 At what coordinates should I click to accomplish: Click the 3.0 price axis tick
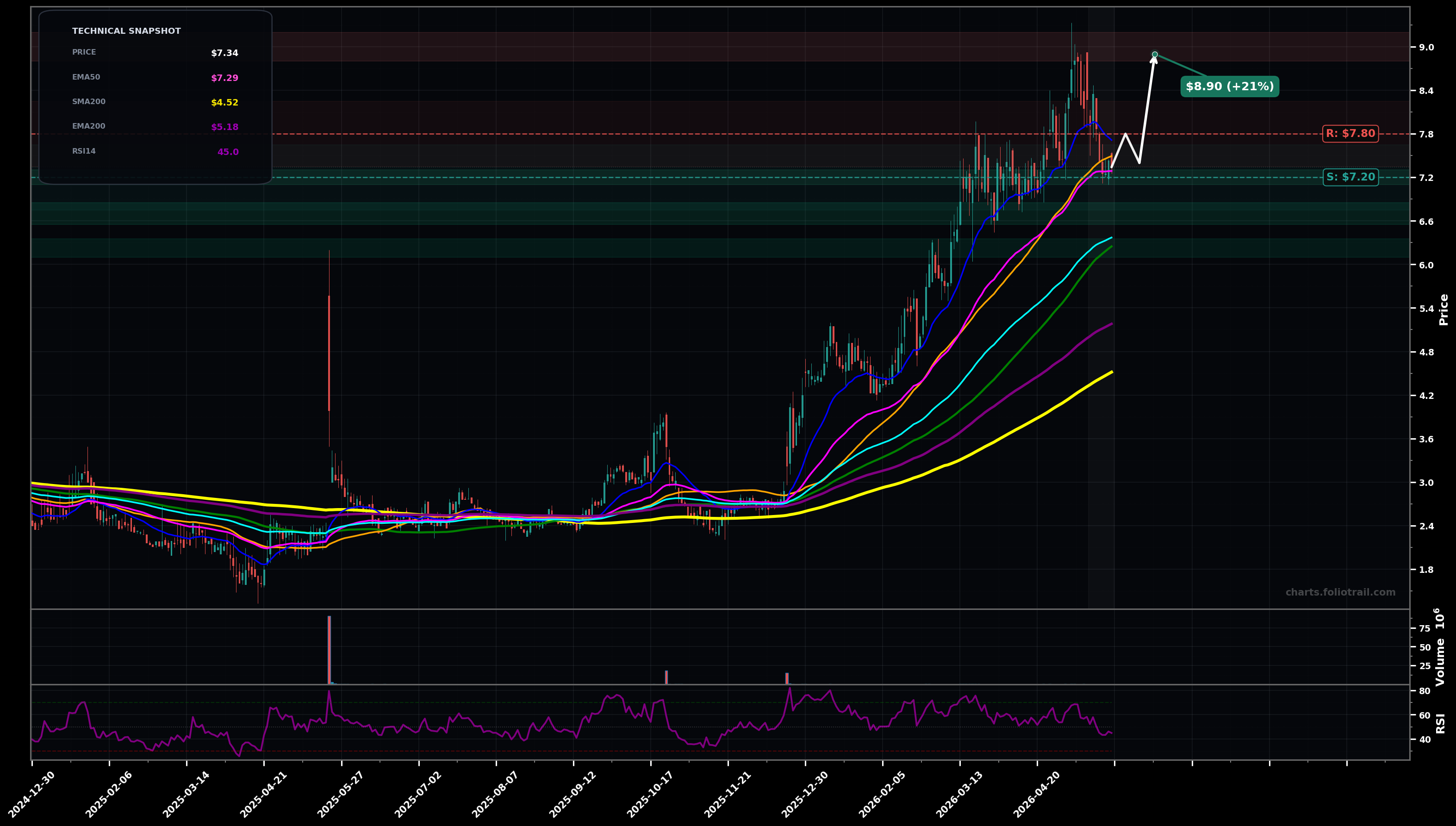(x=1426, y=483)
